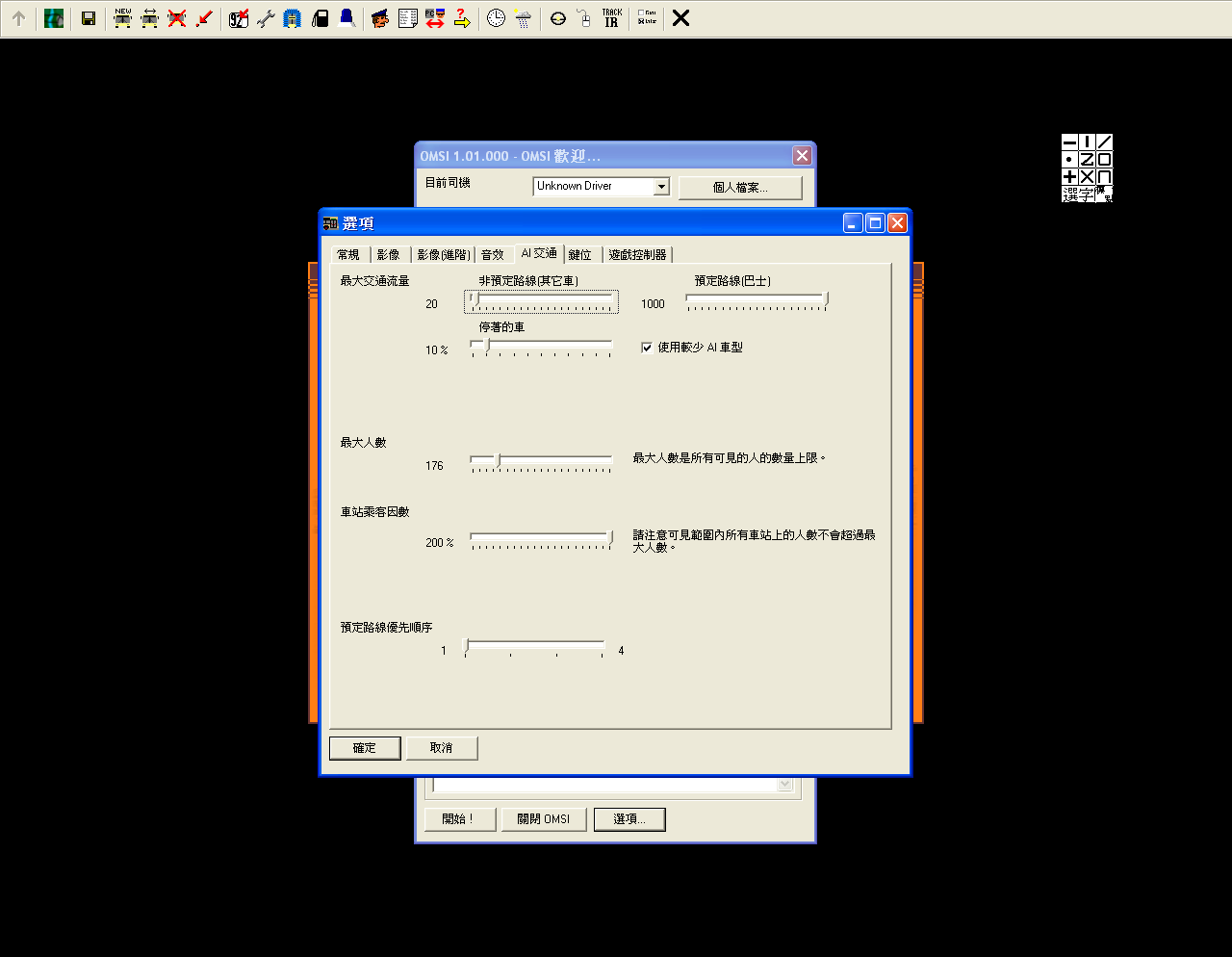Click the 200 % passenger factor value

440,543
